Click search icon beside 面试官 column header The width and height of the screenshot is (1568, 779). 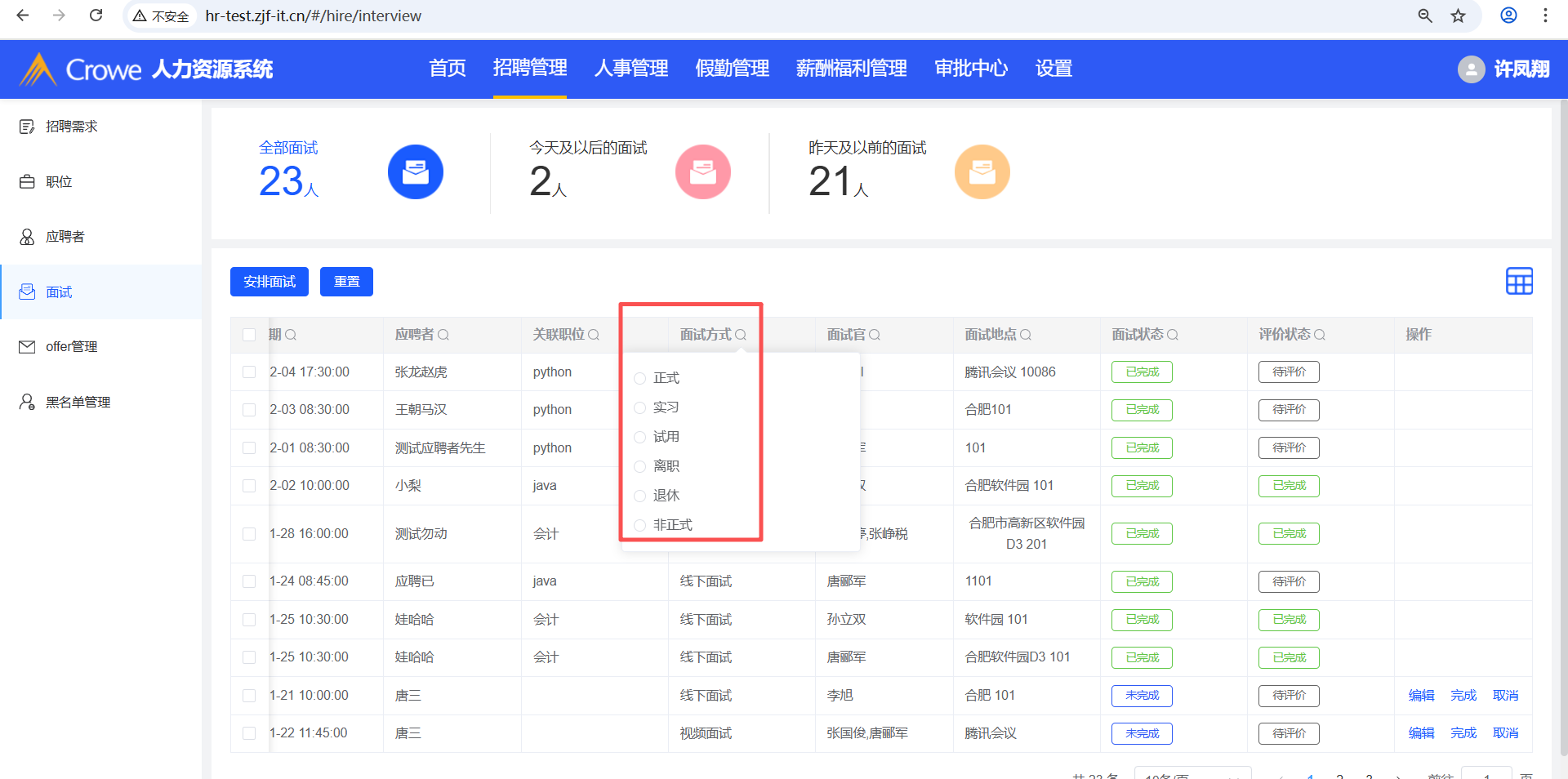pos(875,335)
